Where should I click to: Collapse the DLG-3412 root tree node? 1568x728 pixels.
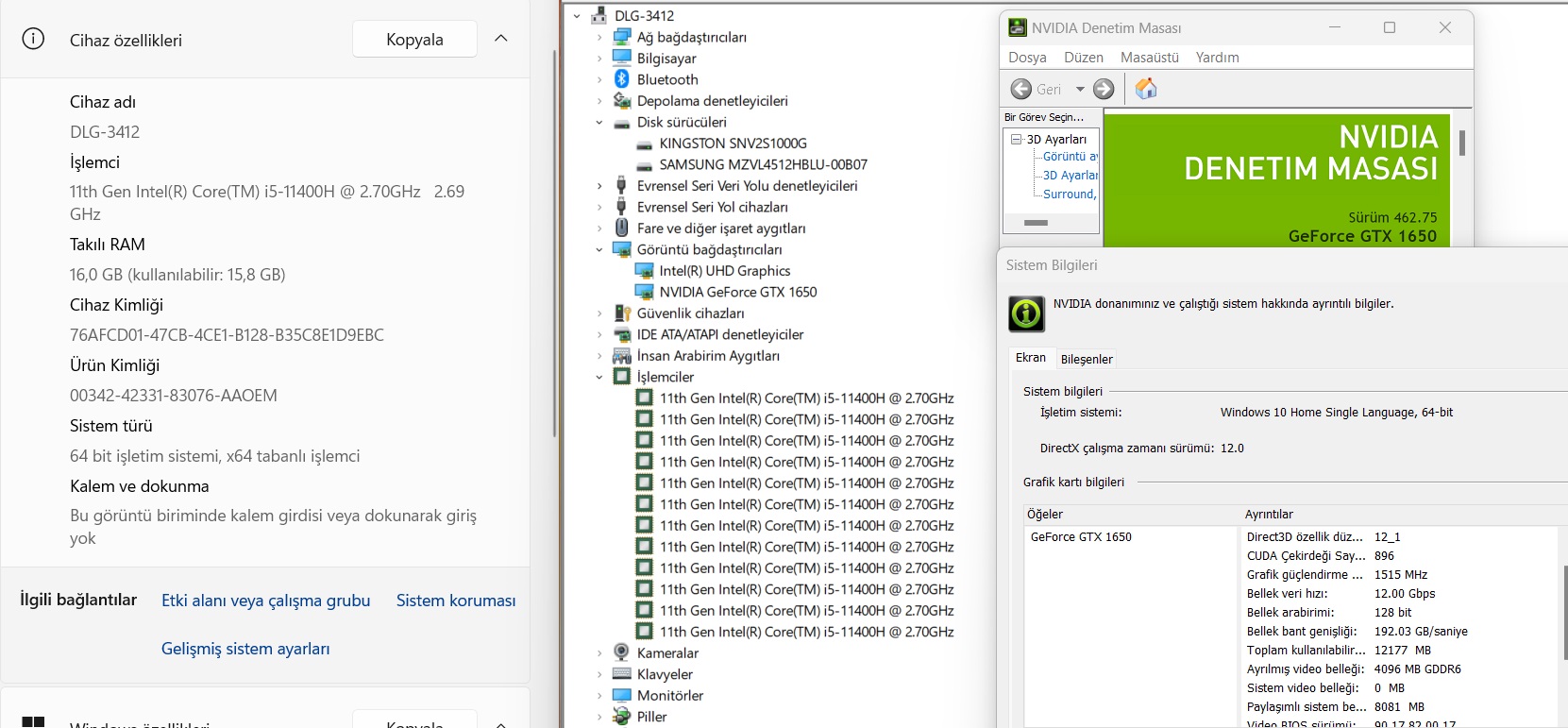pos(577,16)
